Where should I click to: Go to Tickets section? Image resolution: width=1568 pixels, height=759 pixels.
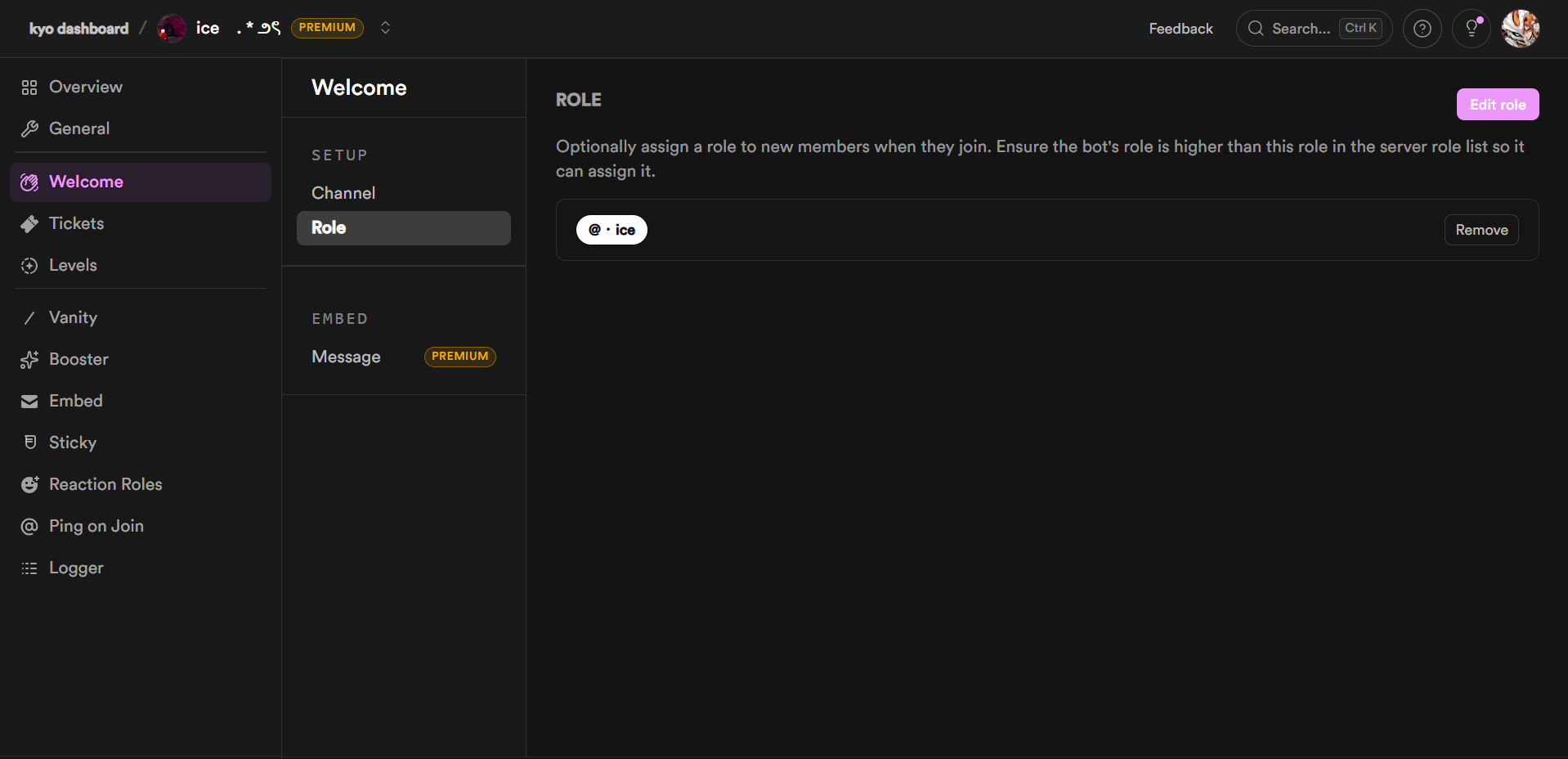click(141, 223)
